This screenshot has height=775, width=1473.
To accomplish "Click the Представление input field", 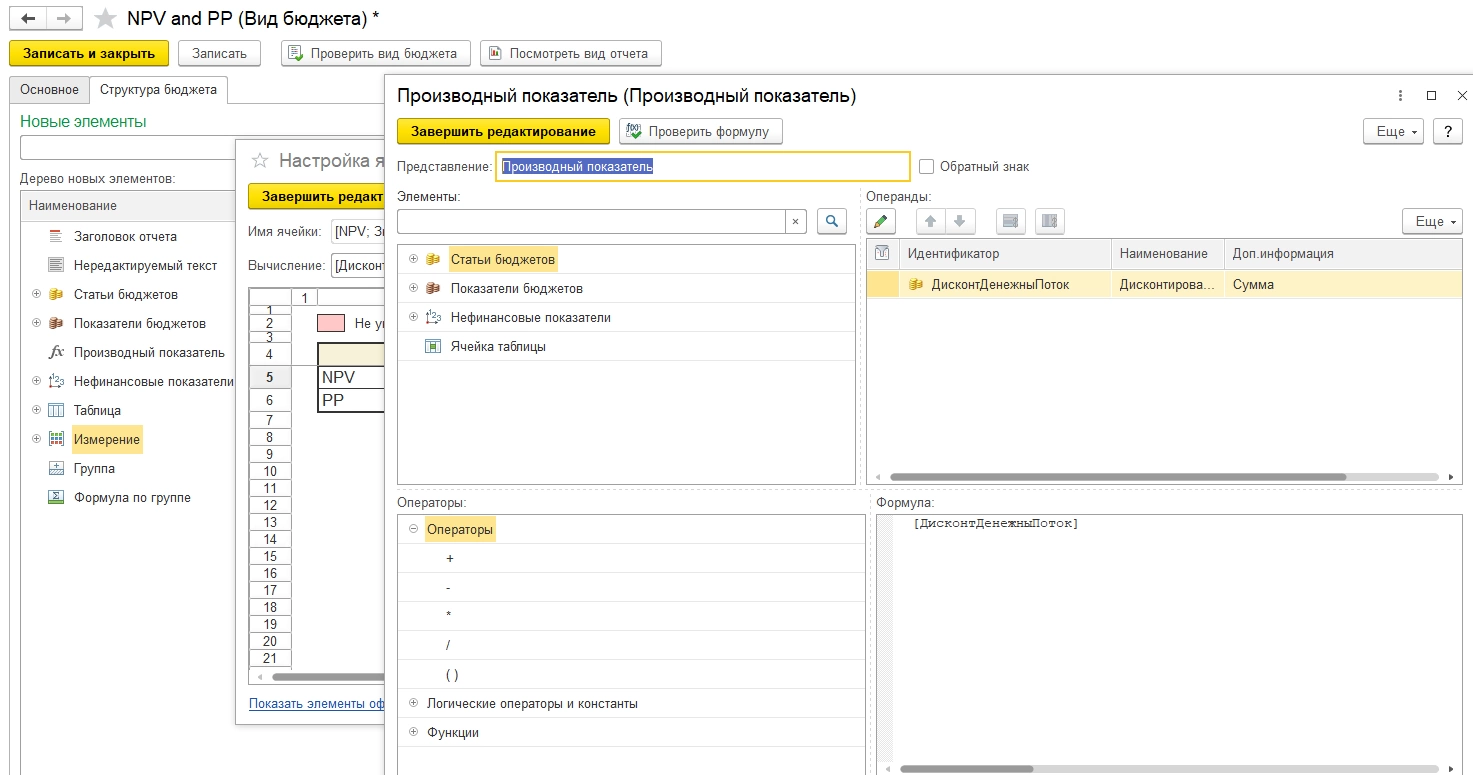I will [x=703, y=167].
